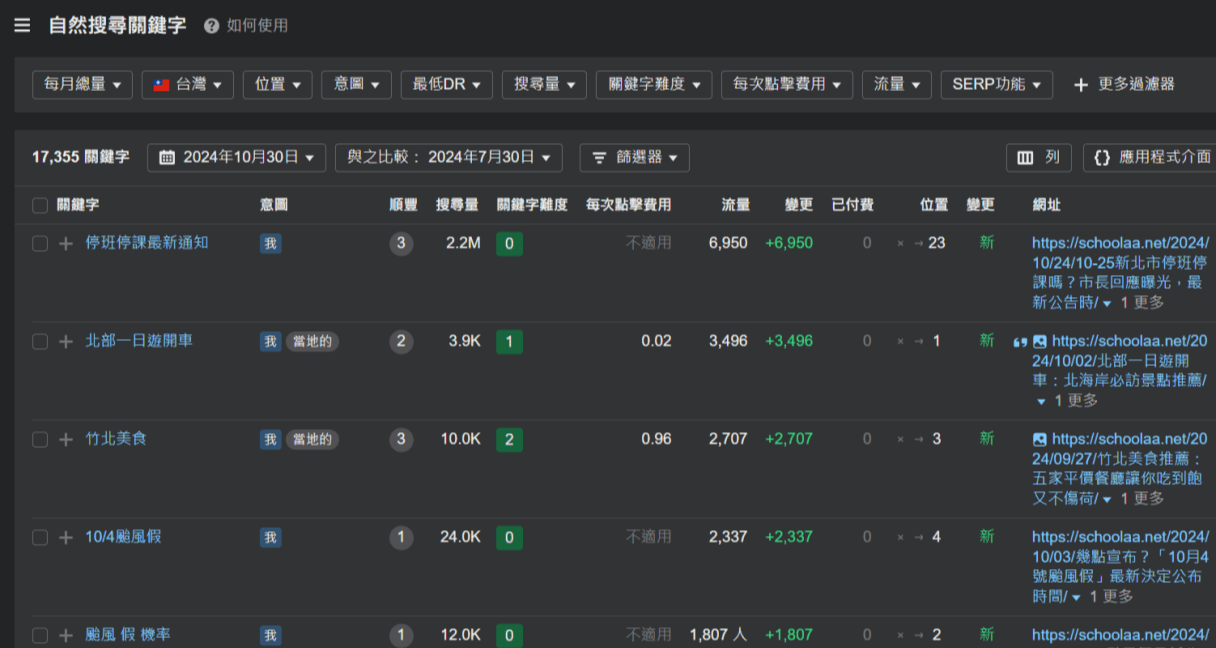Open the 台灣 country dropdown
The height and width of the screenshot is (648, 1216).
coord(188,85)
